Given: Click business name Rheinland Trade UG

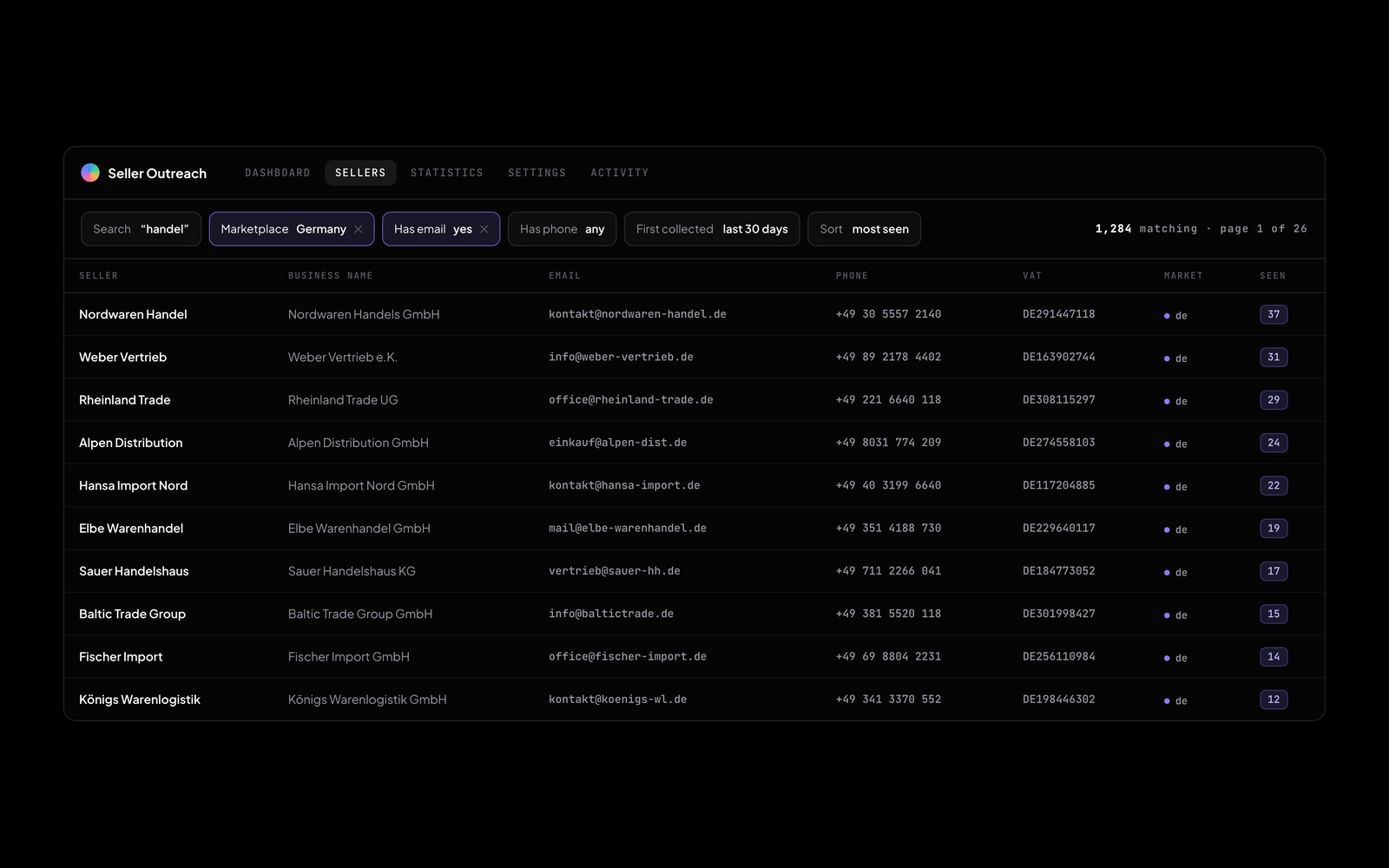Looking at the screenshot, I should 343,400.
